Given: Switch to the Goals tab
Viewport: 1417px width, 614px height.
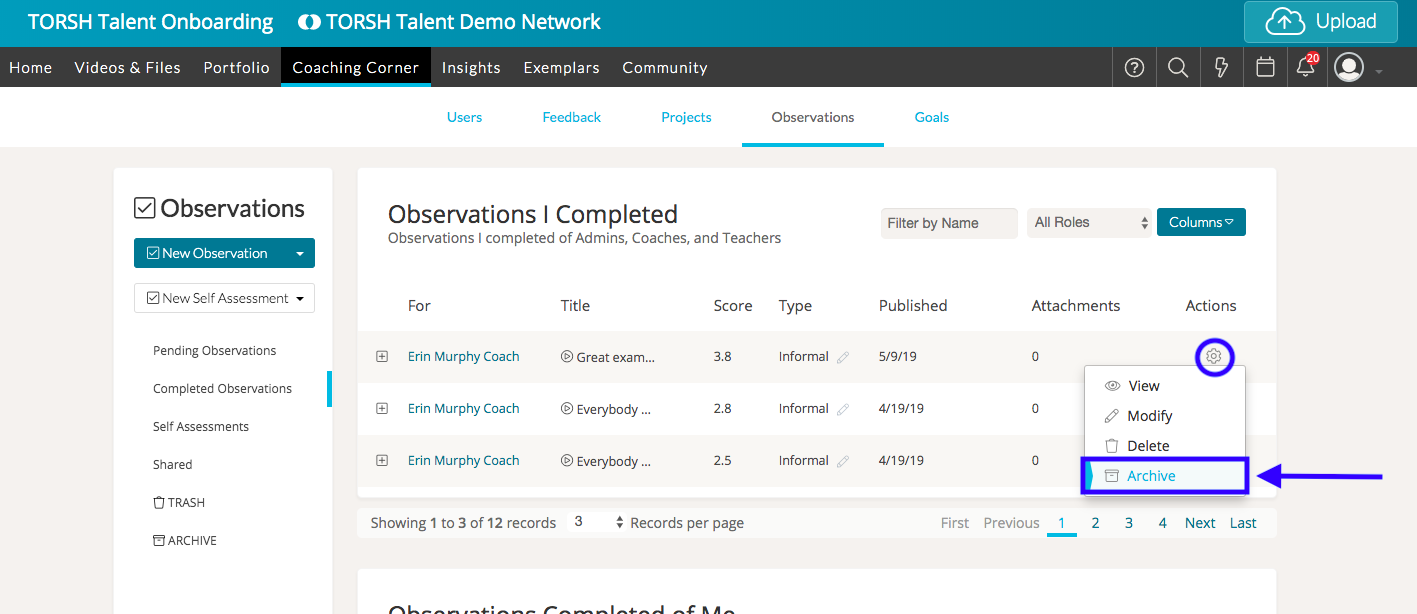Looking at the screenshot, I should pyautogui.click(x=931, y=117).
